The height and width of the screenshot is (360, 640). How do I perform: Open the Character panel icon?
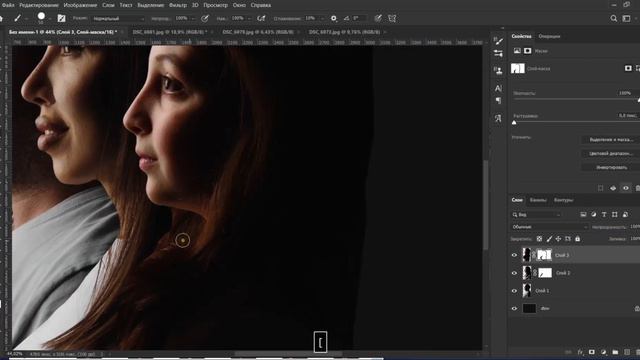[498, 88]
